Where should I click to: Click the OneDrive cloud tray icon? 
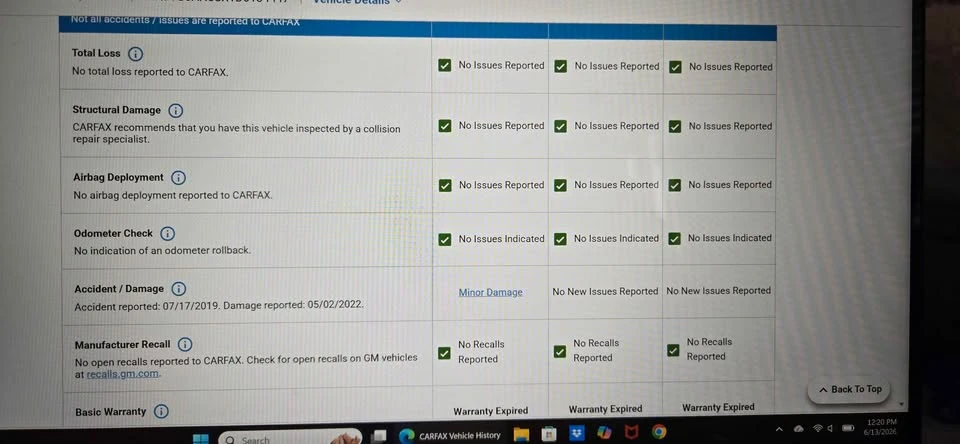(799, 428)
